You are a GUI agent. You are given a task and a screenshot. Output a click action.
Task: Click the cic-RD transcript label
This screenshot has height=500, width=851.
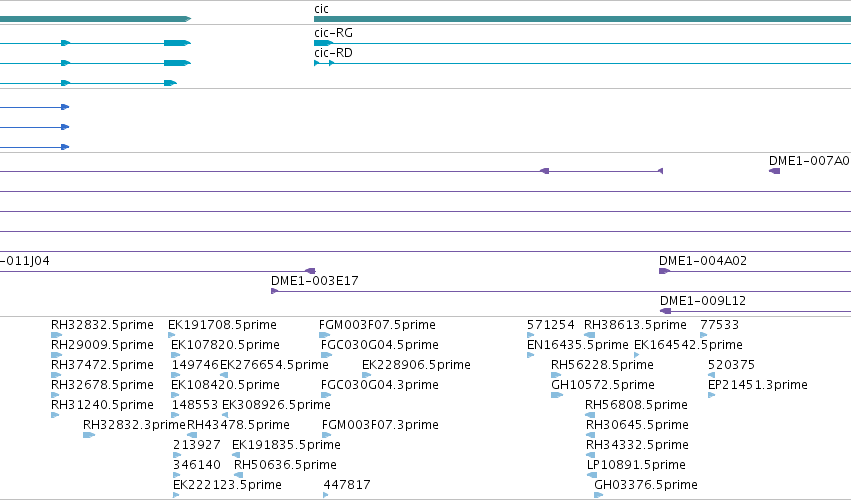point(333,53)
